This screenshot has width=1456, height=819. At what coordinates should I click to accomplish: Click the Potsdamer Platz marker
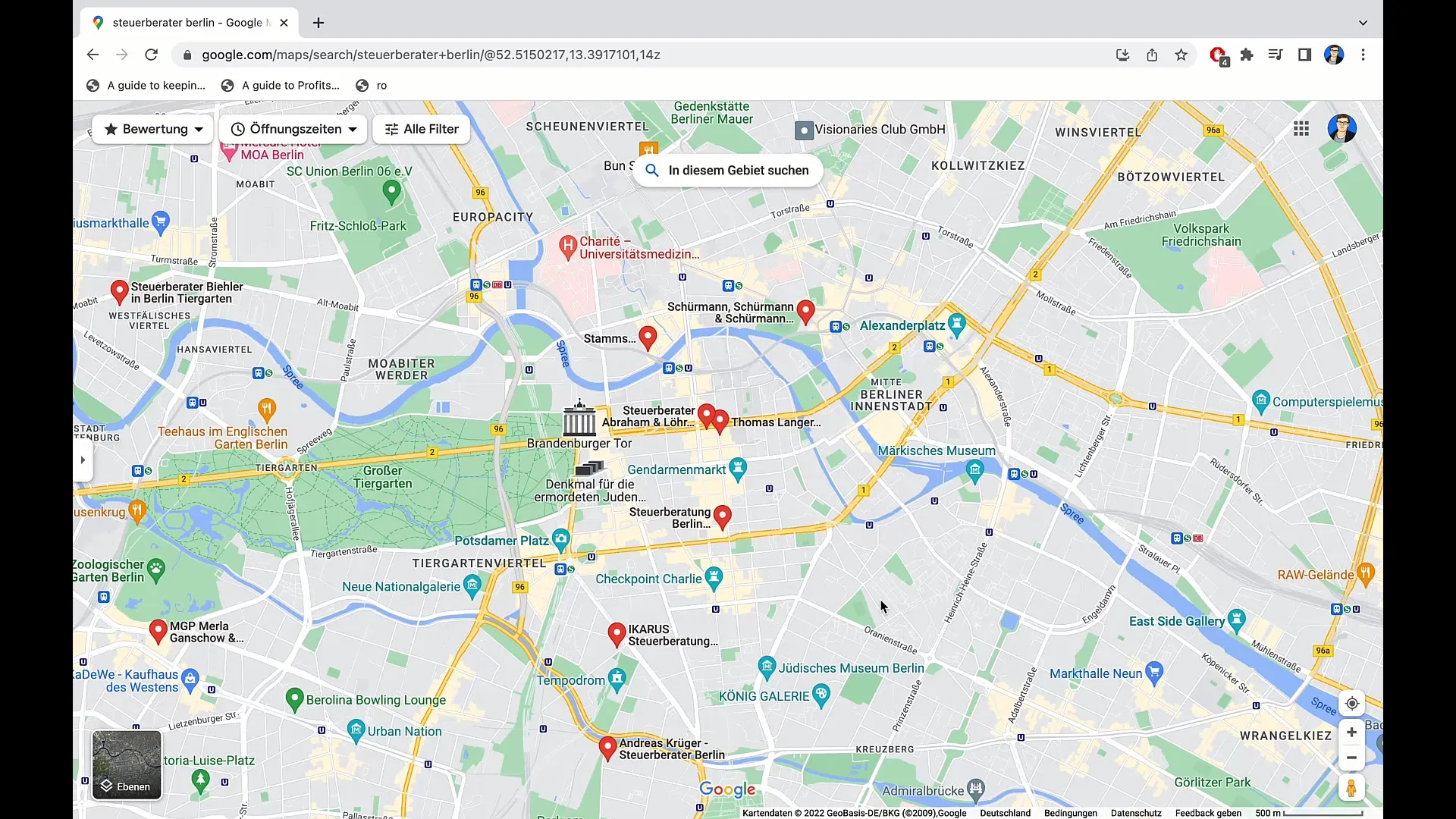click(560, 541)
